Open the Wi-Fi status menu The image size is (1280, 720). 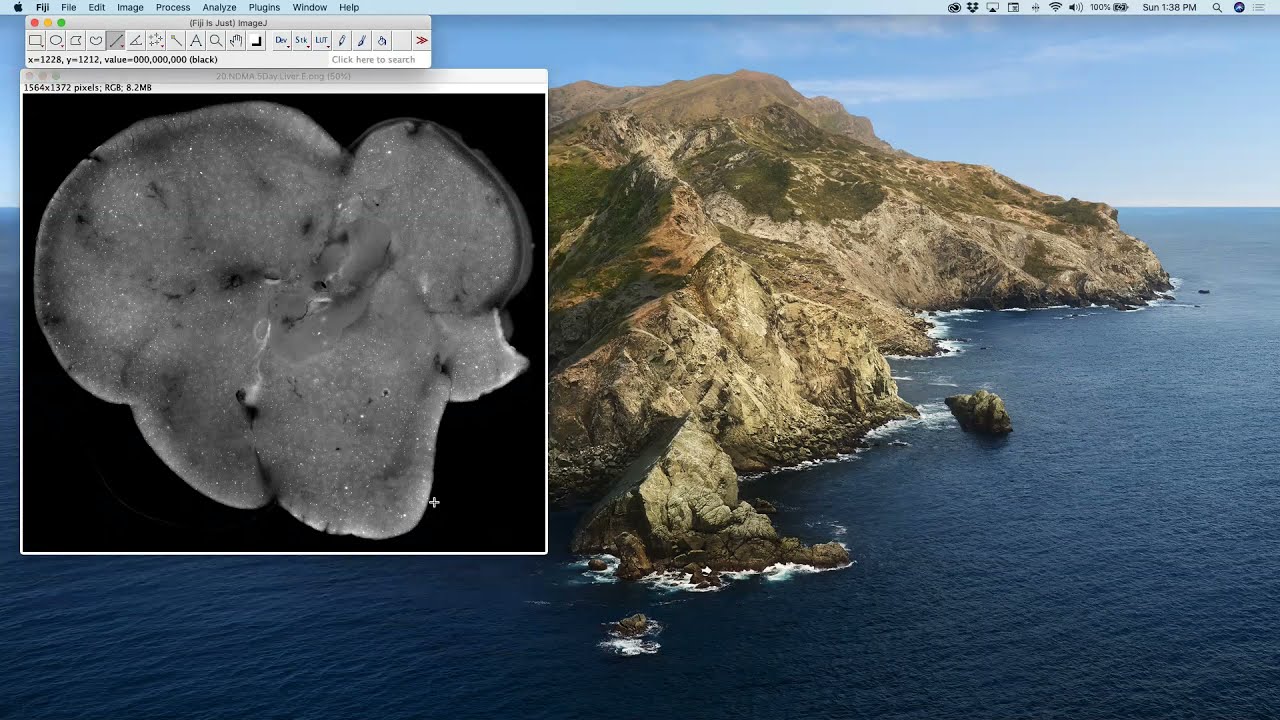1055,7
